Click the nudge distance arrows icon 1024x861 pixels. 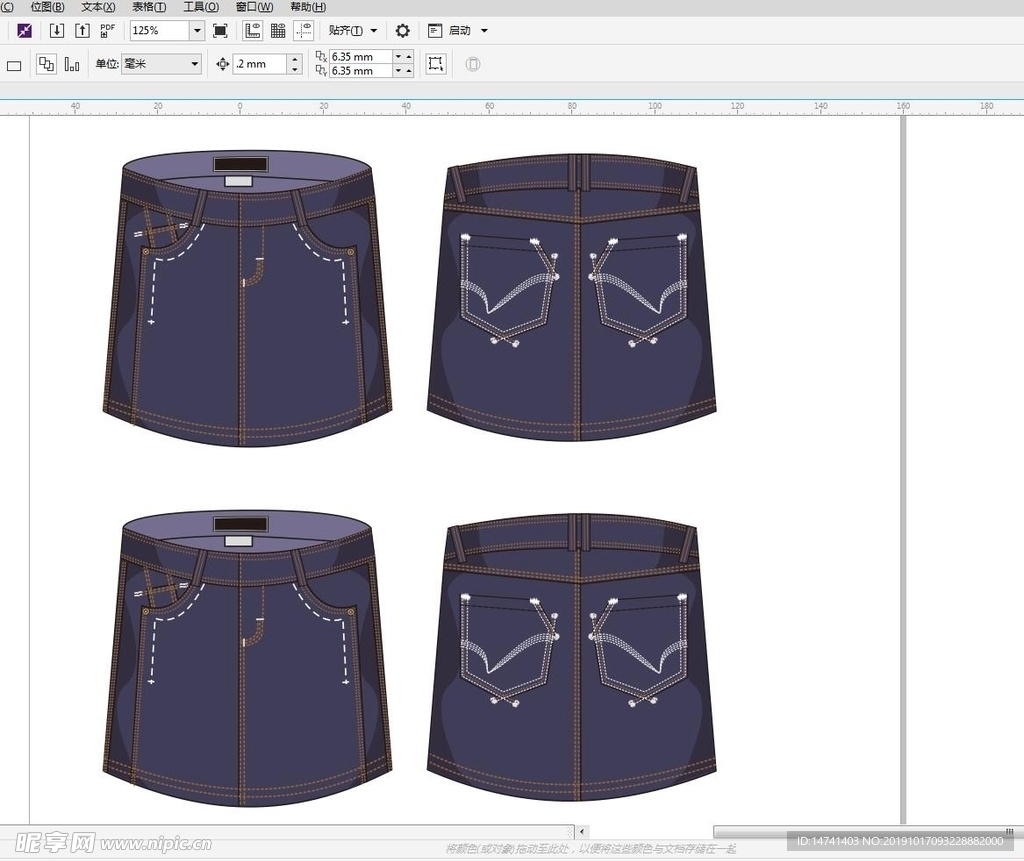pos(223,64)
